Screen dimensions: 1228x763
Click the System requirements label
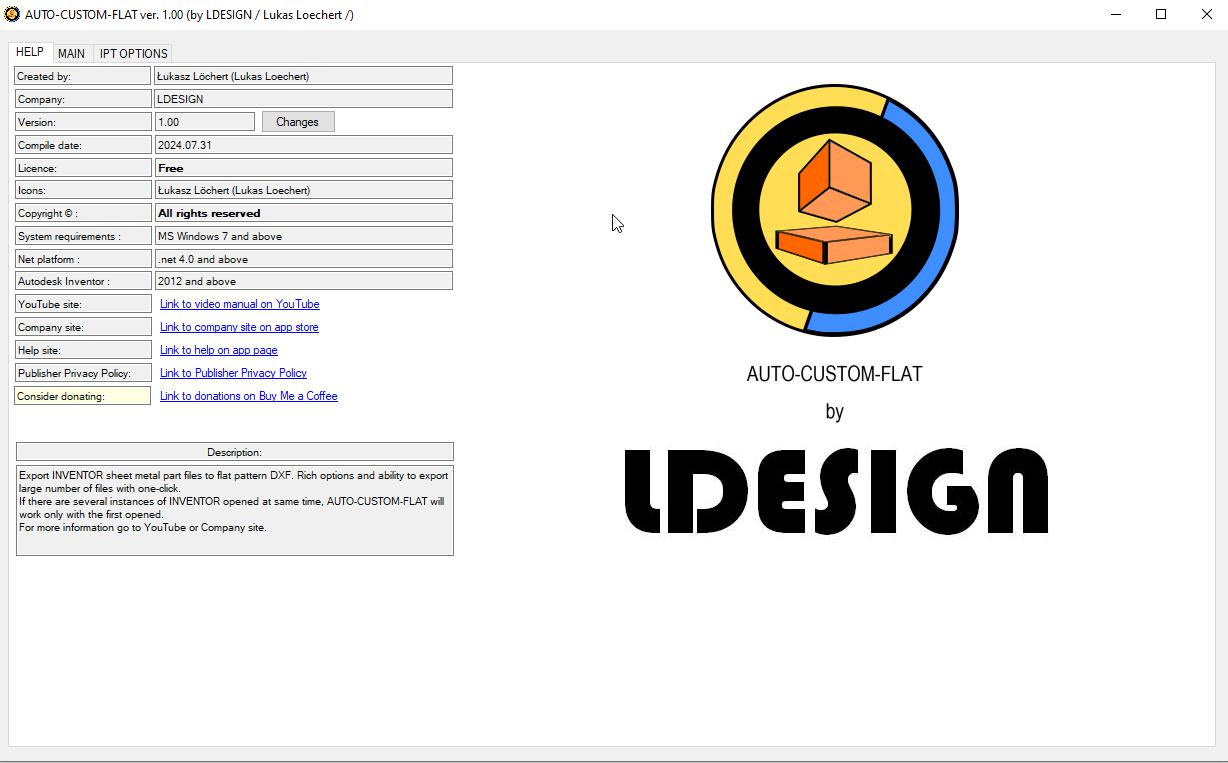[83, 236]
